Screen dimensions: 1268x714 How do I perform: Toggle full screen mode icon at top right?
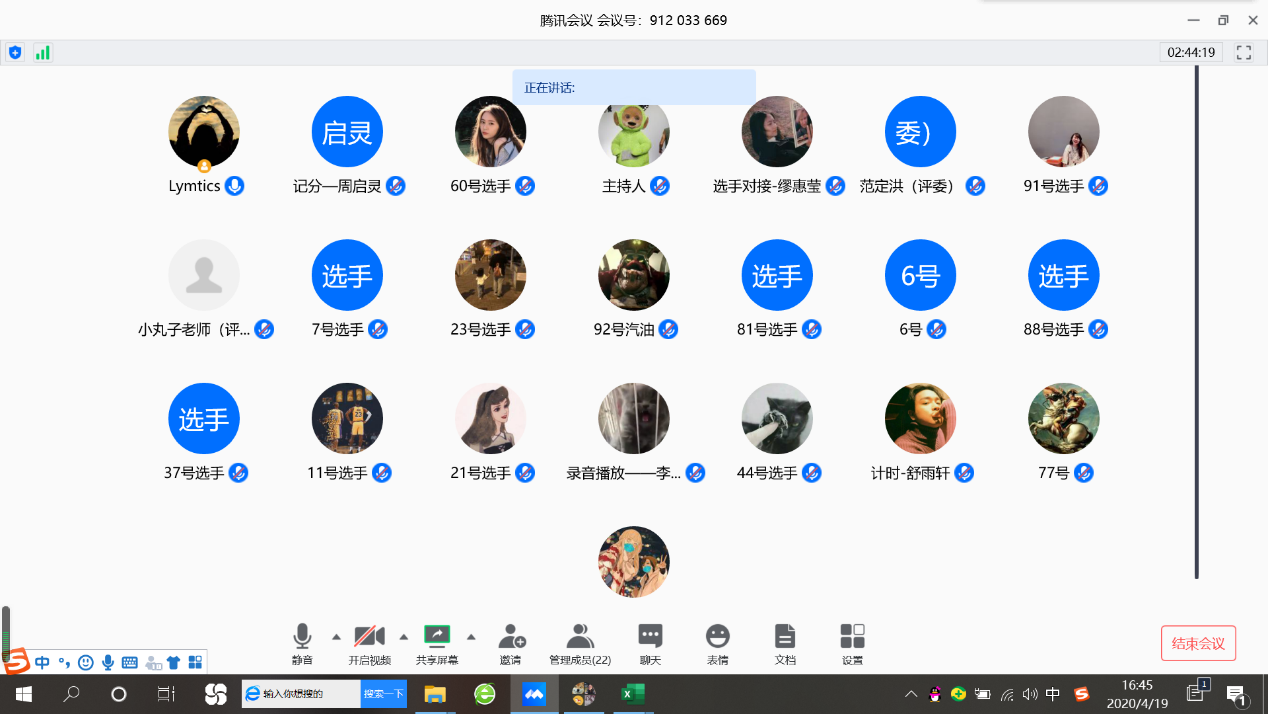pos(1244,52)
